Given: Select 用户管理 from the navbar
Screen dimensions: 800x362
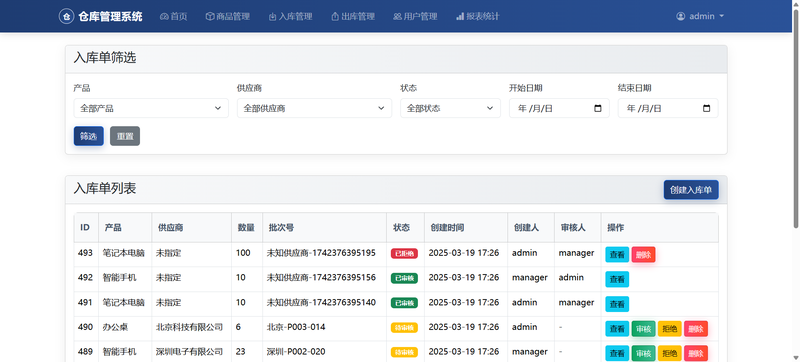Looking at the screenshot, I should click(415, 17).
